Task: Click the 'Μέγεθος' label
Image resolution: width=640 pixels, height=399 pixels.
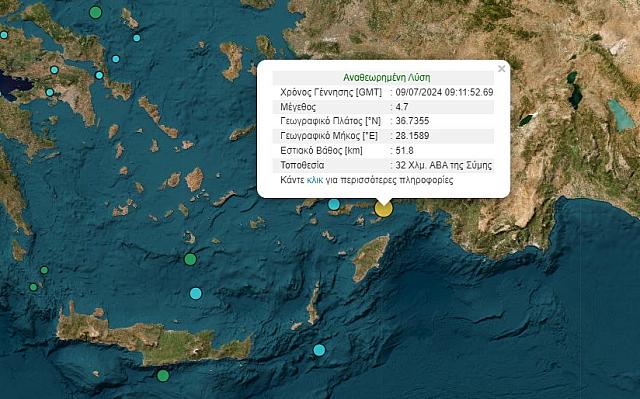Action: tap(298, 107)
